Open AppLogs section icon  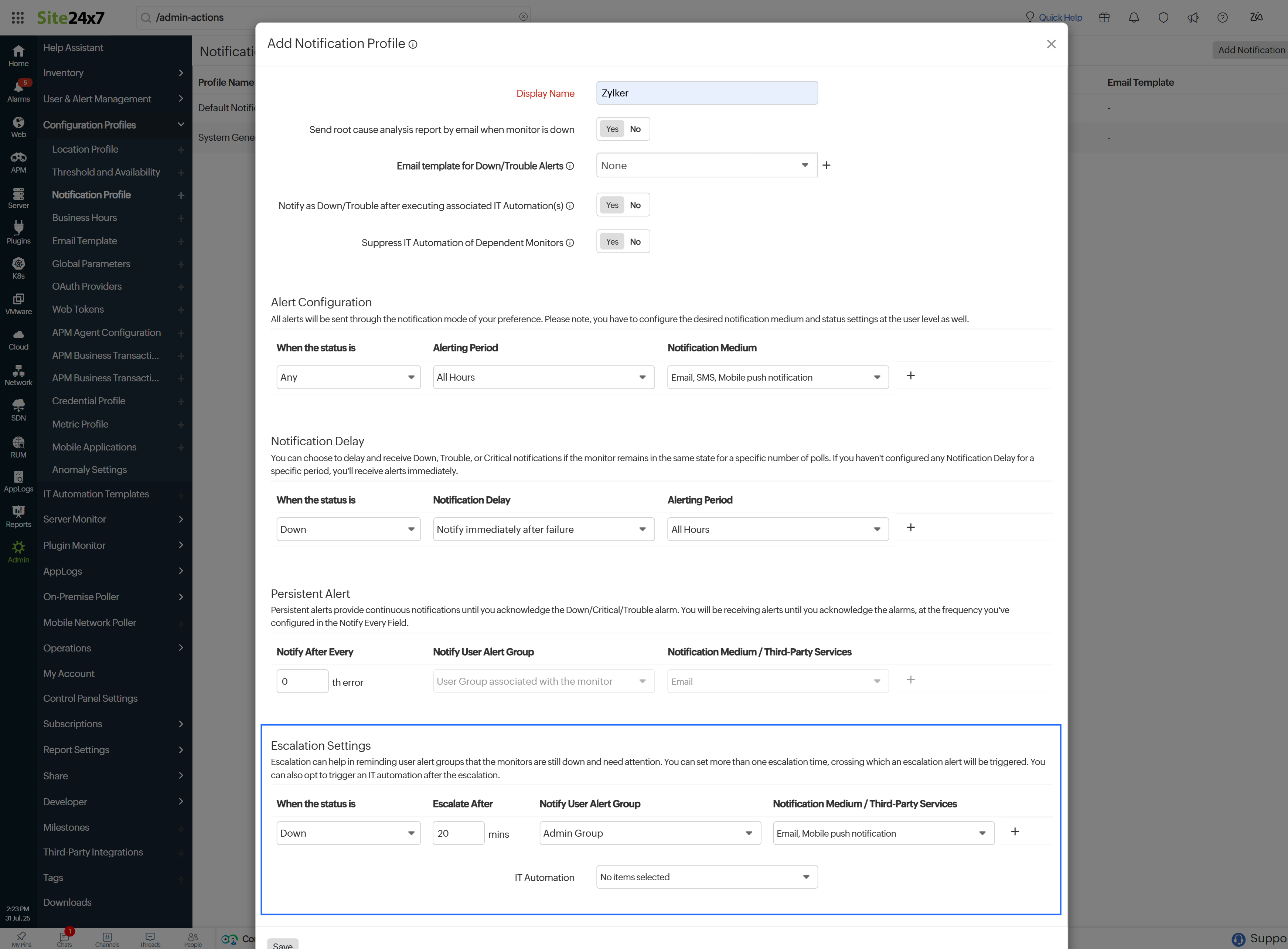click(x=18, y=482)
